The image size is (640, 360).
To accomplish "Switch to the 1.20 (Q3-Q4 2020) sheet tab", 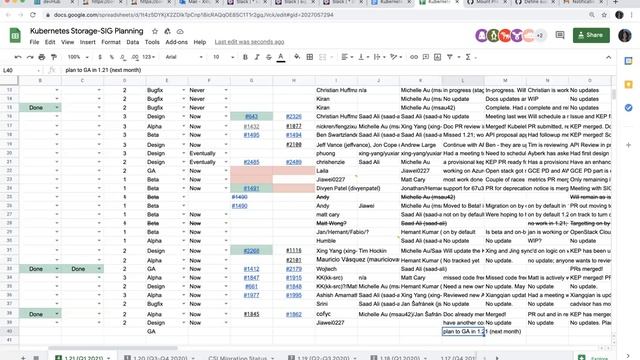I will point(160,358).
